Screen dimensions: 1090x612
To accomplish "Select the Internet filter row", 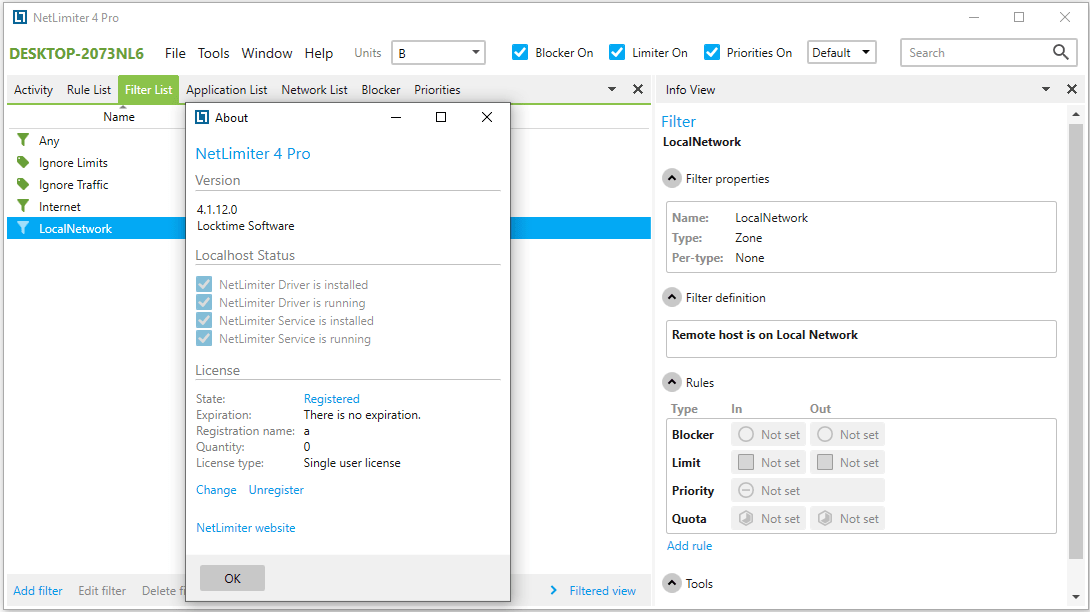I will coord(97,207).
